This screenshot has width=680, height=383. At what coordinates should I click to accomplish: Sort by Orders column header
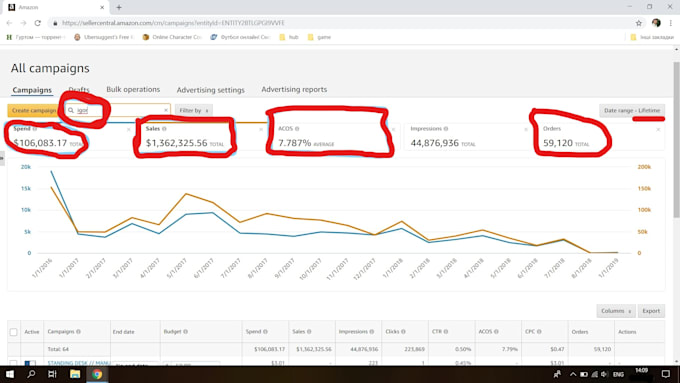579,332
